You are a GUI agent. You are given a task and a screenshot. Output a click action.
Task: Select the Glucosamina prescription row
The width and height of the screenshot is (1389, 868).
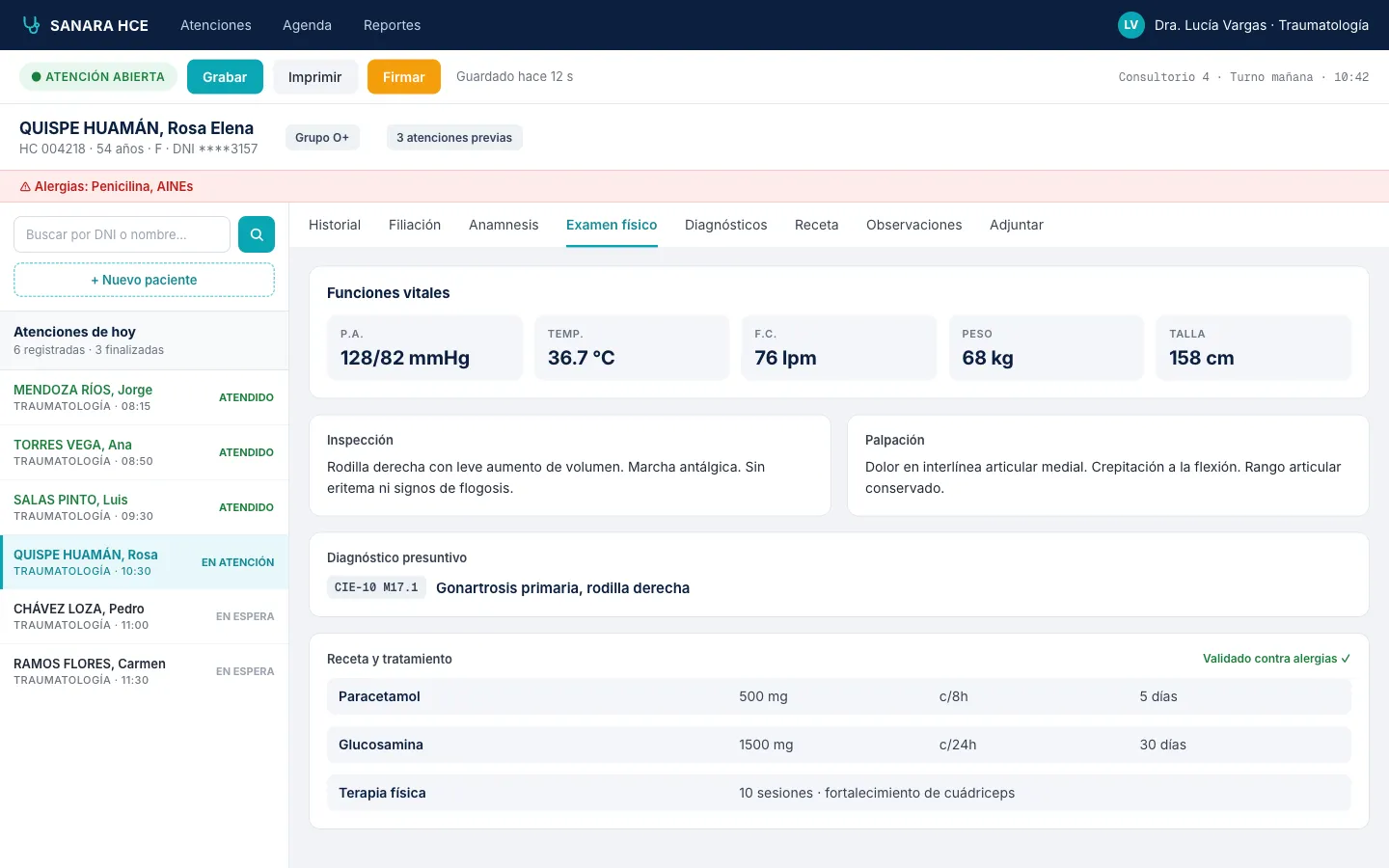839,745
